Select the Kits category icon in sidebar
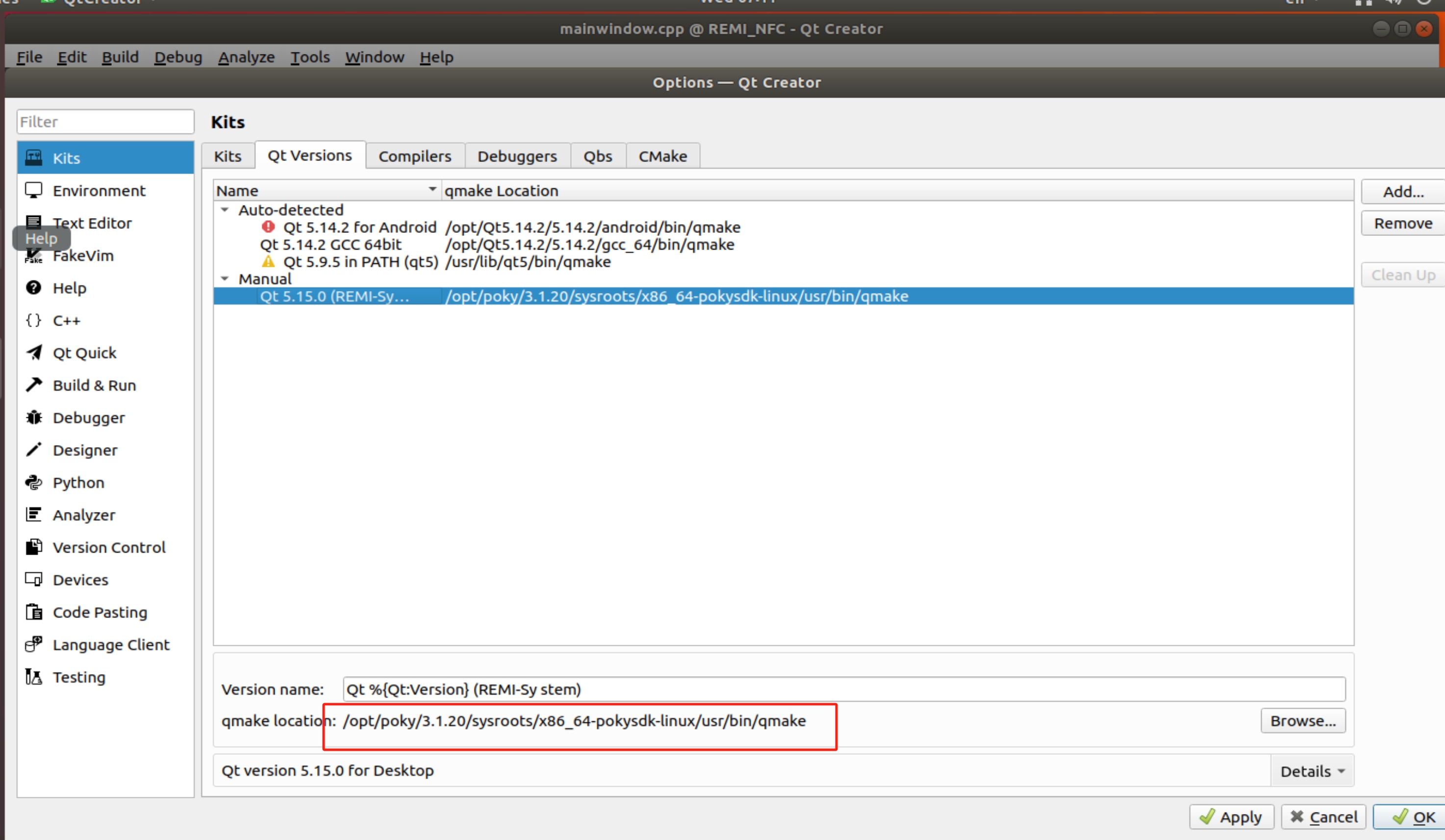 point(34,158)
